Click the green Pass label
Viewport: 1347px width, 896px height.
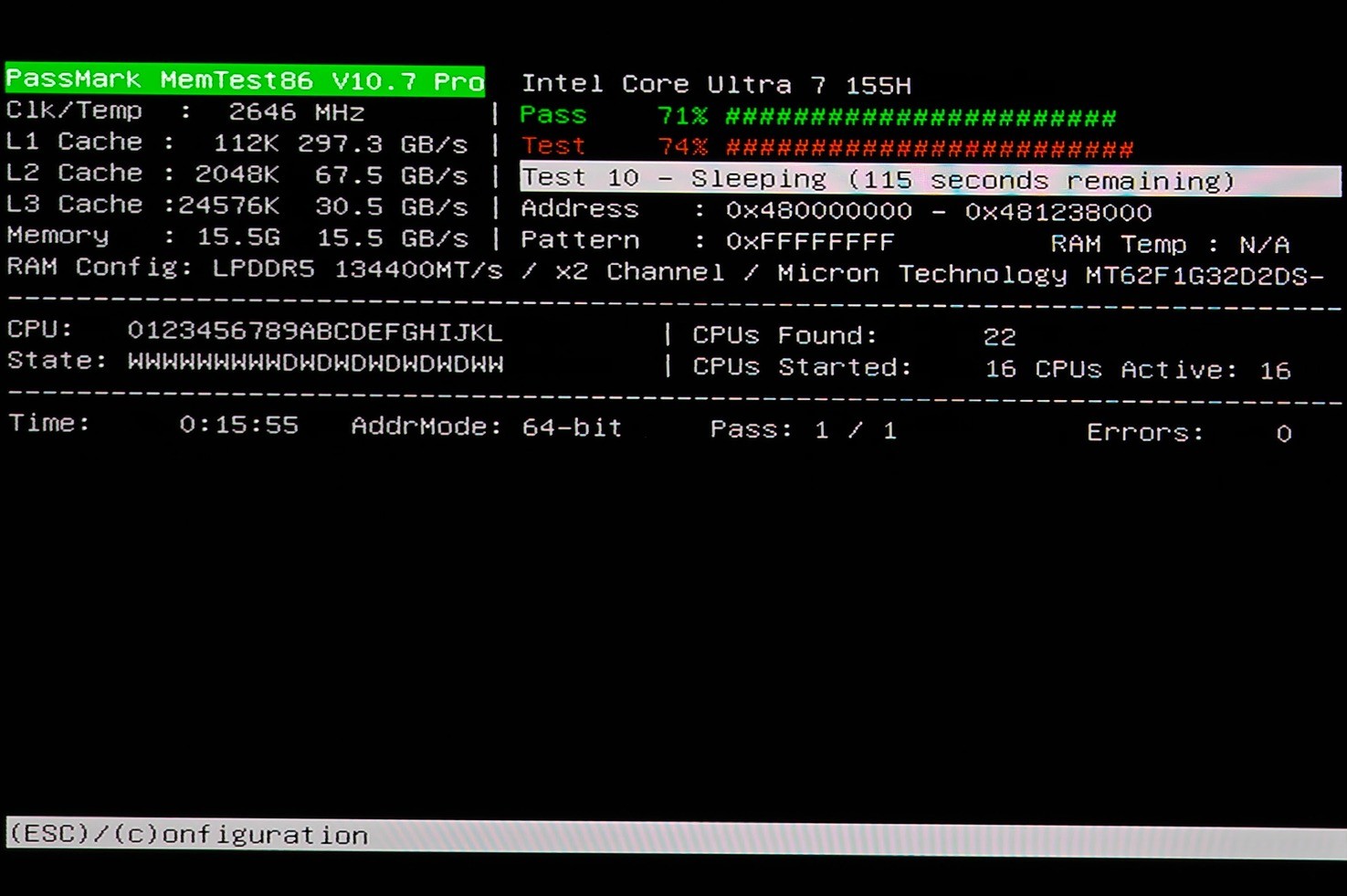(552, 115)
